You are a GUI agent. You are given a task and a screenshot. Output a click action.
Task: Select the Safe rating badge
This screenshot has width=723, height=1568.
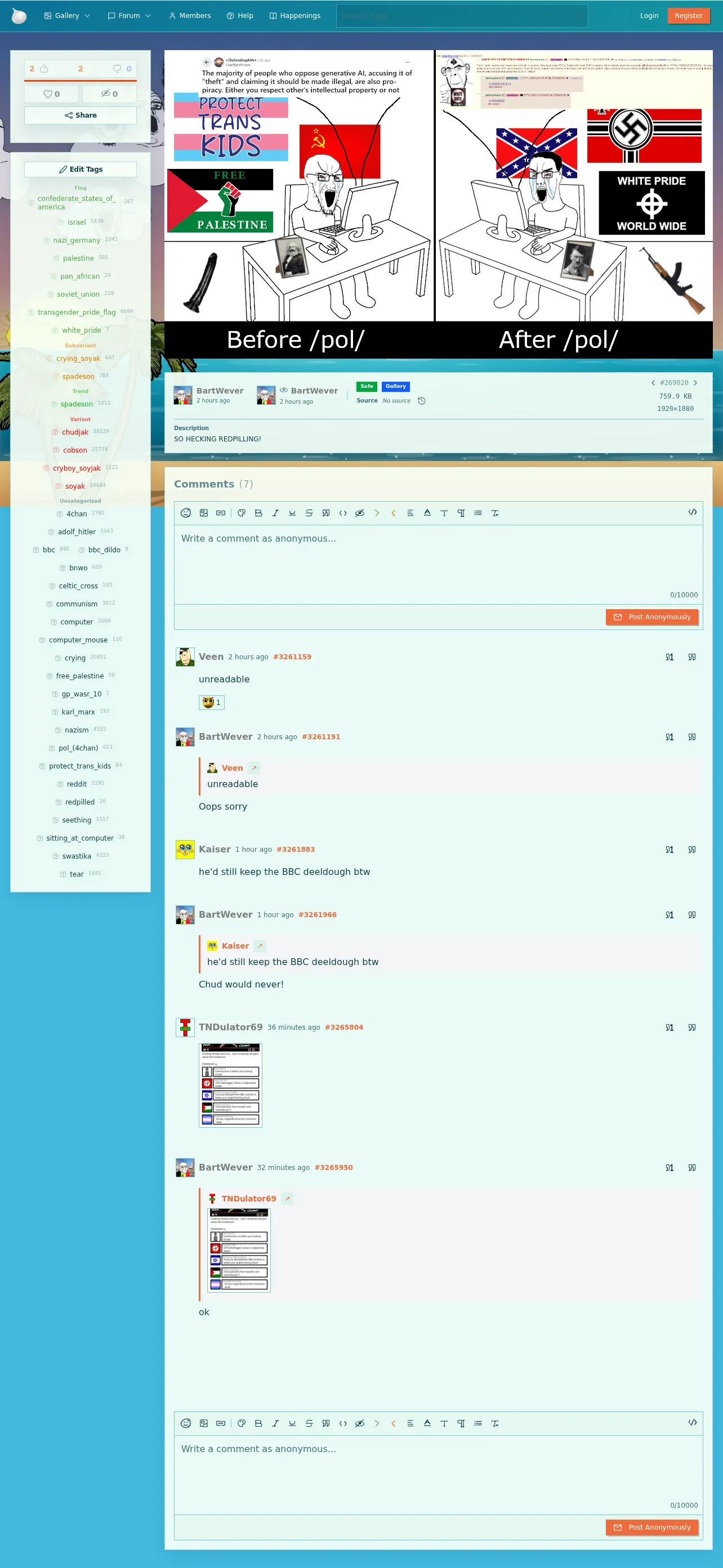click(x=367, y=387)
